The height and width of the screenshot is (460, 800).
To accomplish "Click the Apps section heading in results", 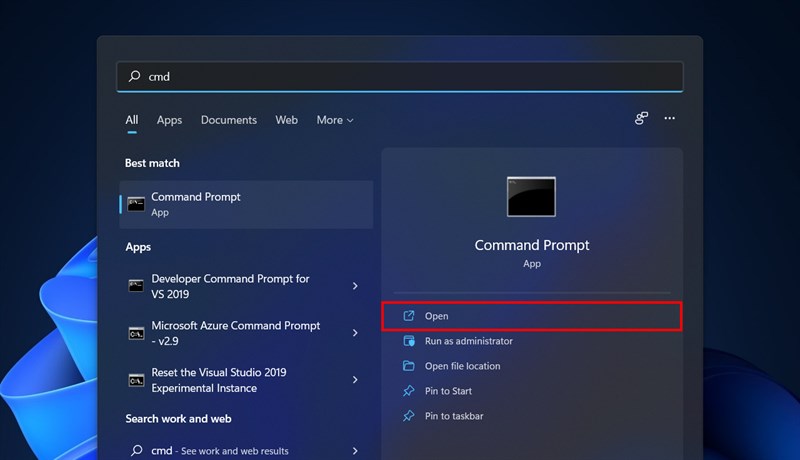I will [138, 247].
